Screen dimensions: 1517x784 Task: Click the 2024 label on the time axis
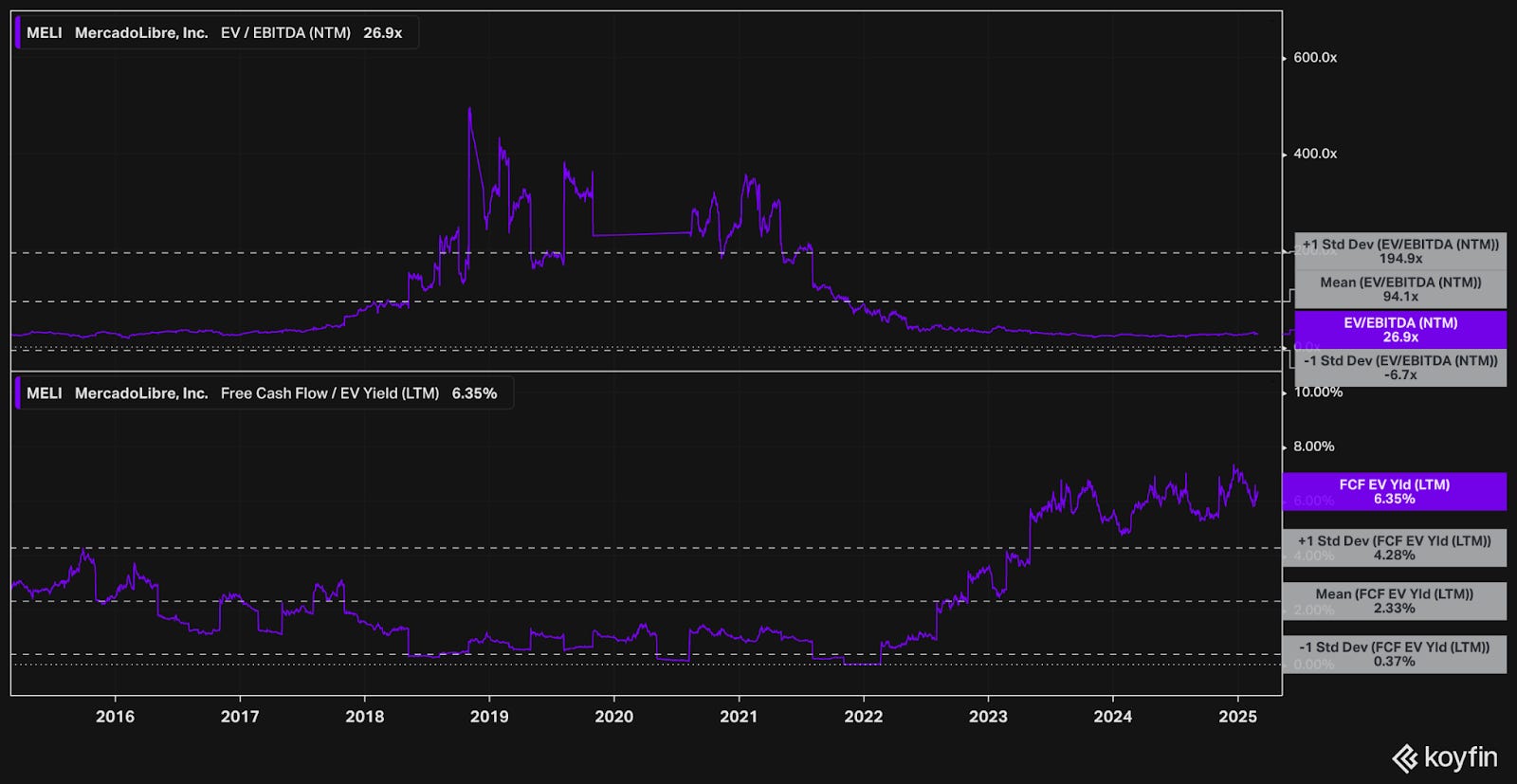click(1113, 717)
